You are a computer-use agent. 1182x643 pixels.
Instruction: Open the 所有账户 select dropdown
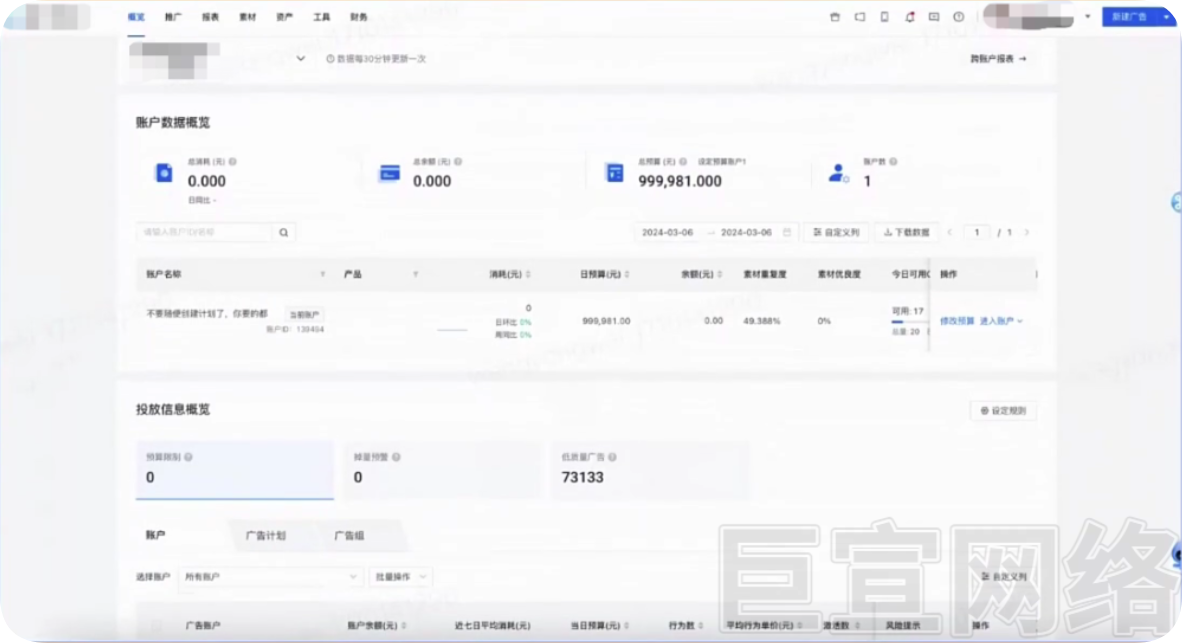pyautogui.click(x=270, y=577)
